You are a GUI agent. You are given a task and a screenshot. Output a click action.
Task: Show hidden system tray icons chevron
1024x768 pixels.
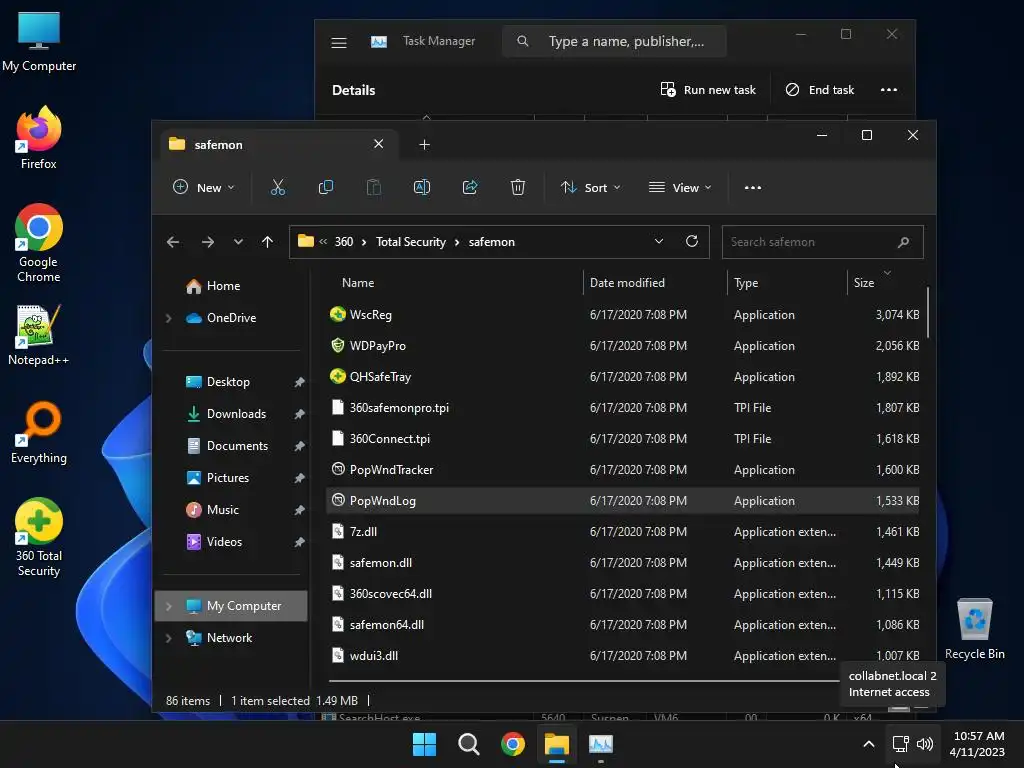click(x=869, y=744)
